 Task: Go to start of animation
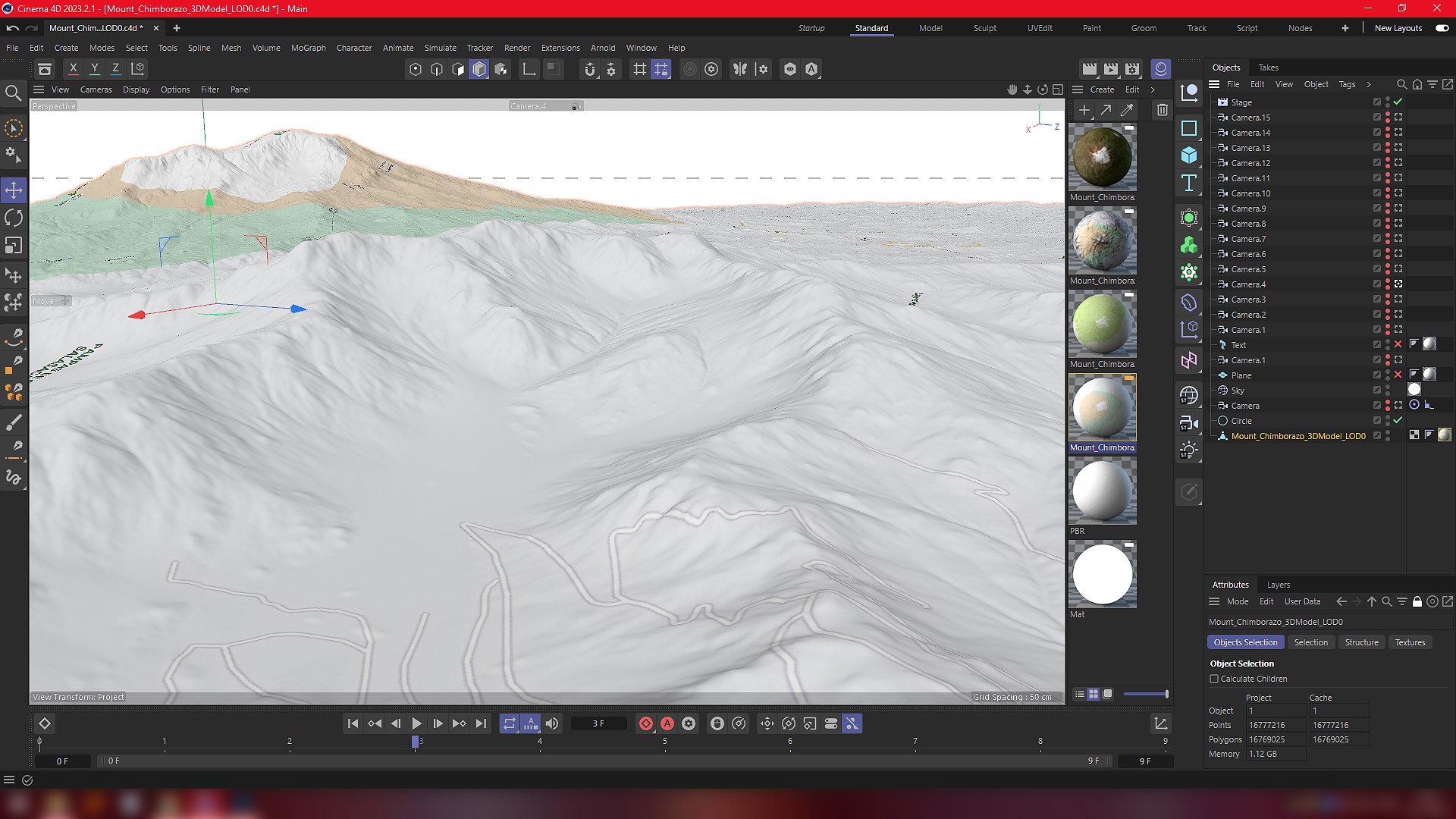(x=353, y=723)
